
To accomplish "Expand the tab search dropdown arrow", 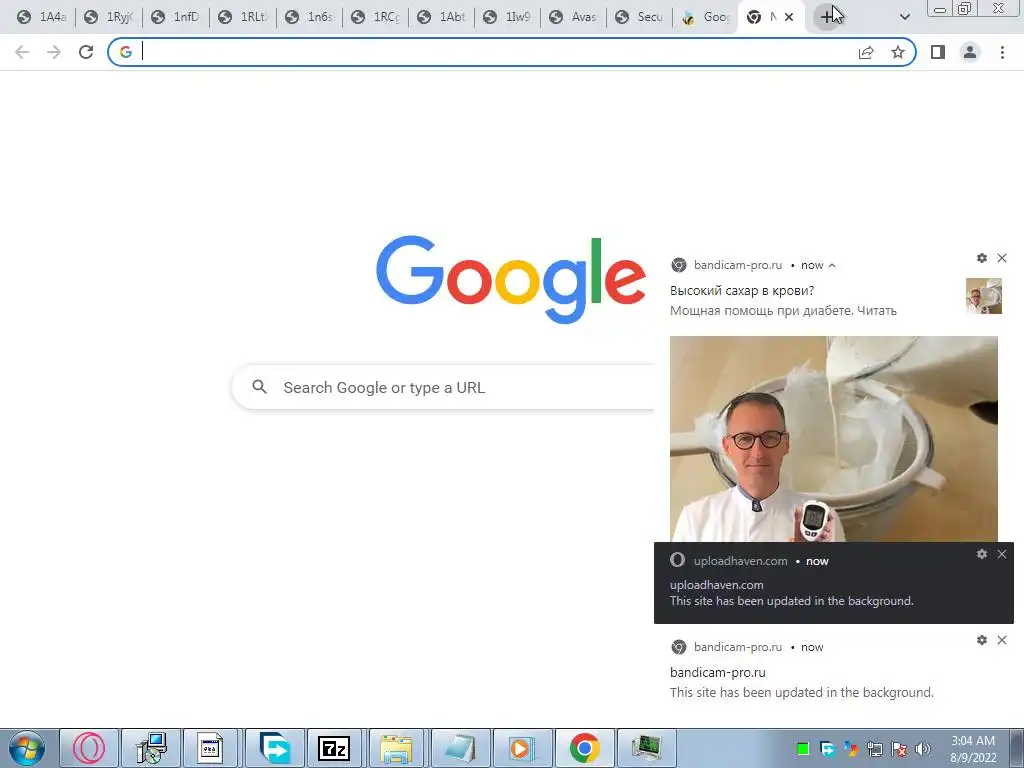I will pyautogui.click(x=904, y=17).
